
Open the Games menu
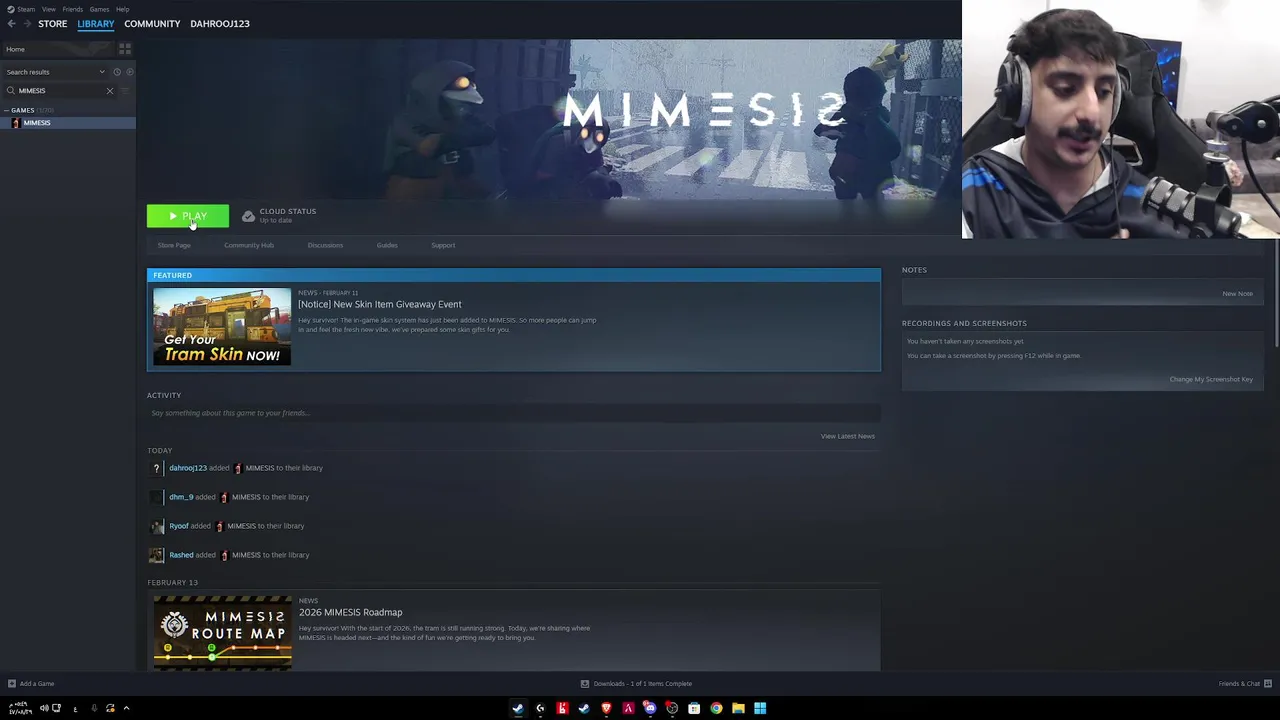(x=99, y=9)
